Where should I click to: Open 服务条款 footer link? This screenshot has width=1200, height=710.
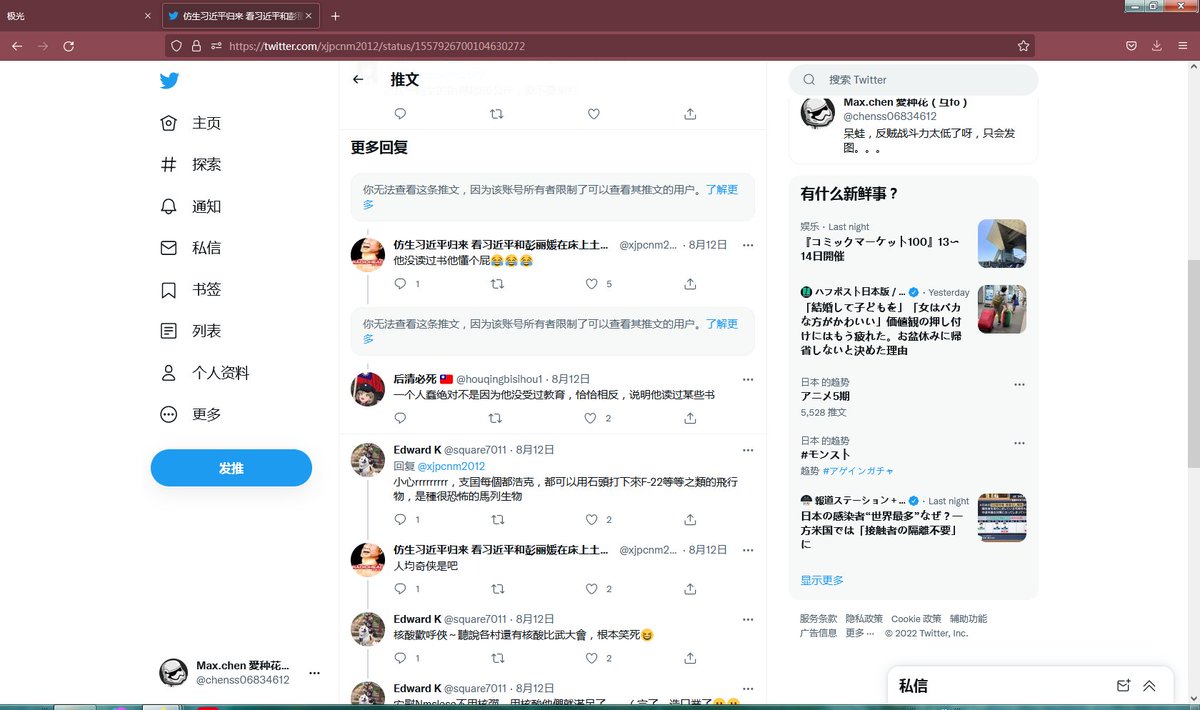[x=819, y=619]
